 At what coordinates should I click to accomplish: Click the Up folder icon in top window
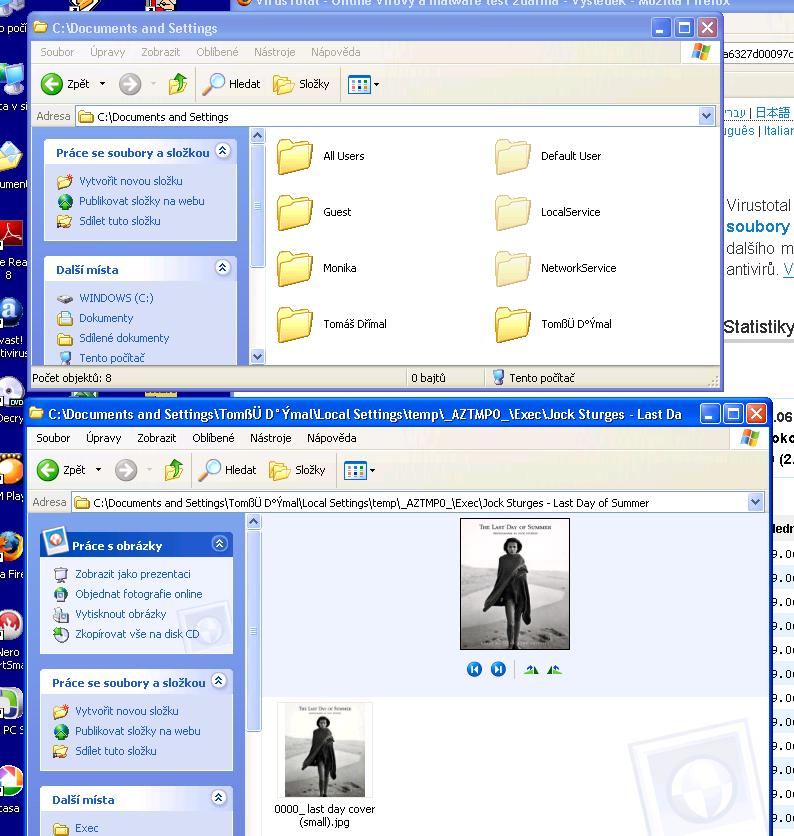tap(178, 85)
